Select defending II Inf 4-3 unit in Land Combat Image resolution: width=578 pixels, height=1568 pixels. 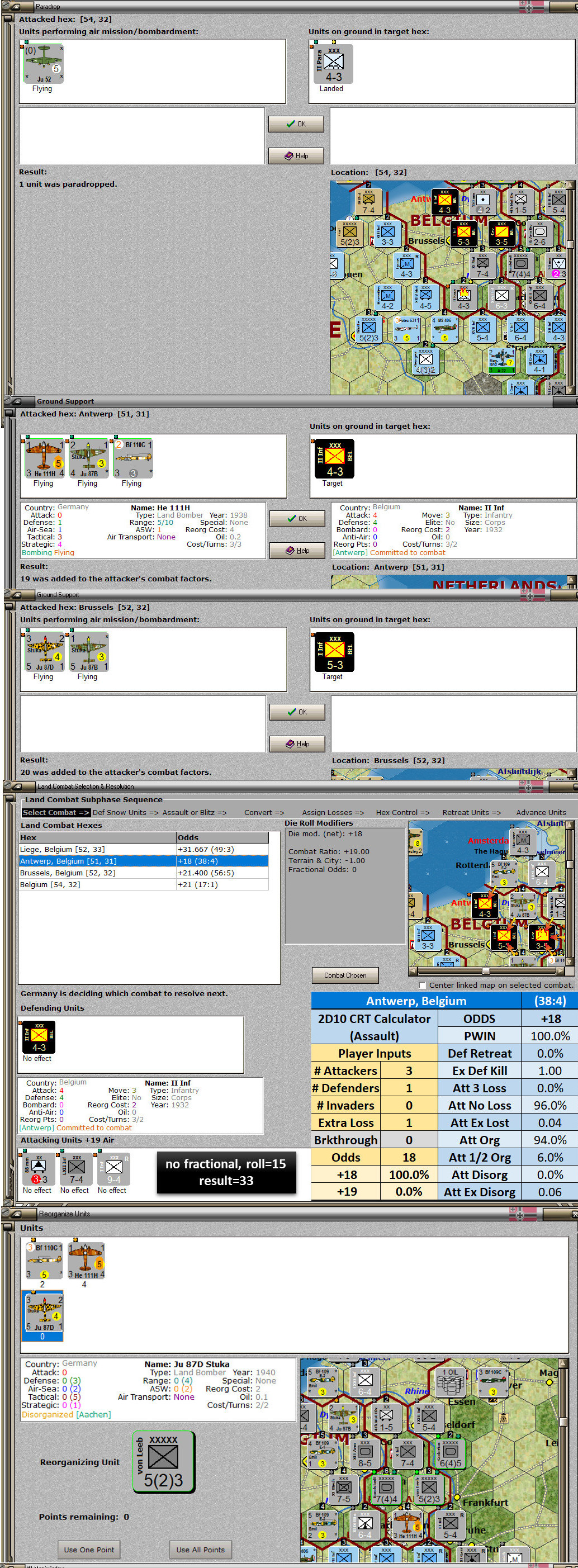click(x=39, y=1037)
